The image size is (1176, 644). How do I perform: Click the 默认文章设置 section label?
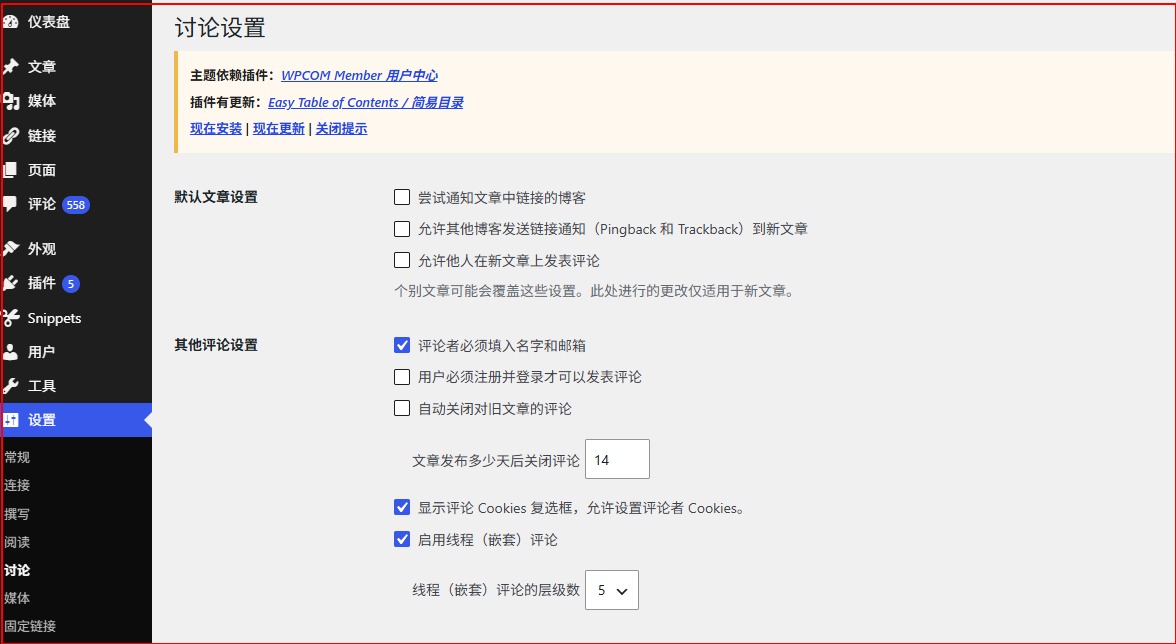coord(216,197)
